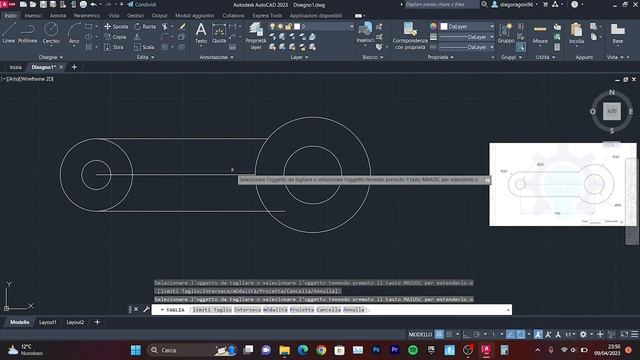Click Corrispondenza con proprietà tool

pos(410,36)
